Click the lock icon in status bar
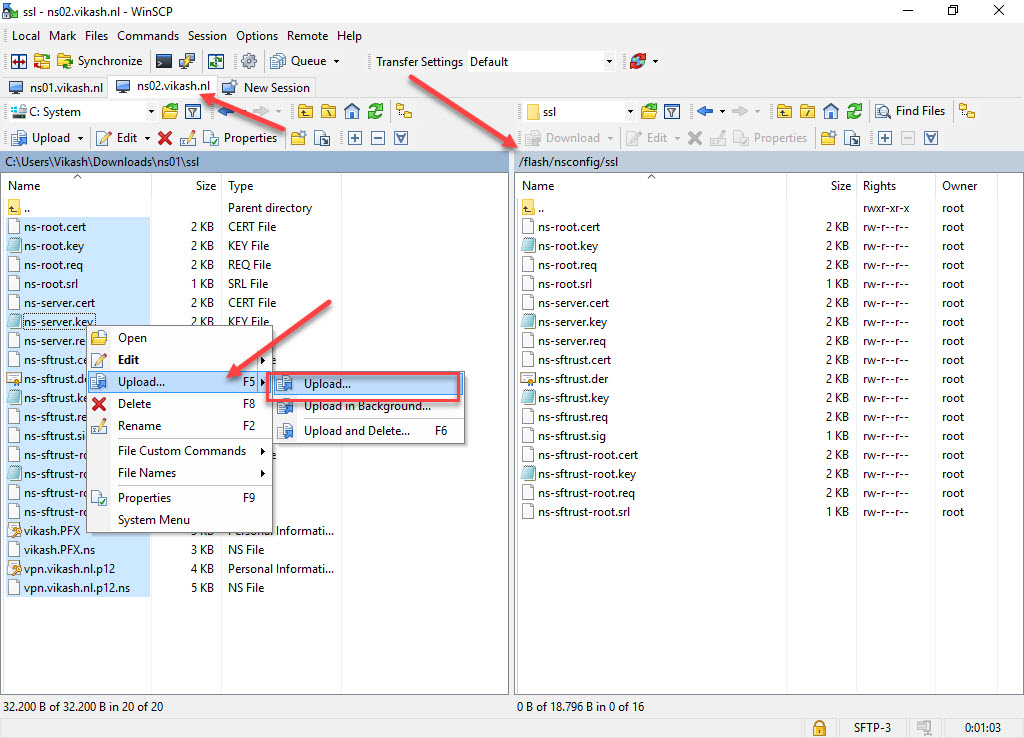This screenshot has height=738, width=1024. click(x=819, y=728)
